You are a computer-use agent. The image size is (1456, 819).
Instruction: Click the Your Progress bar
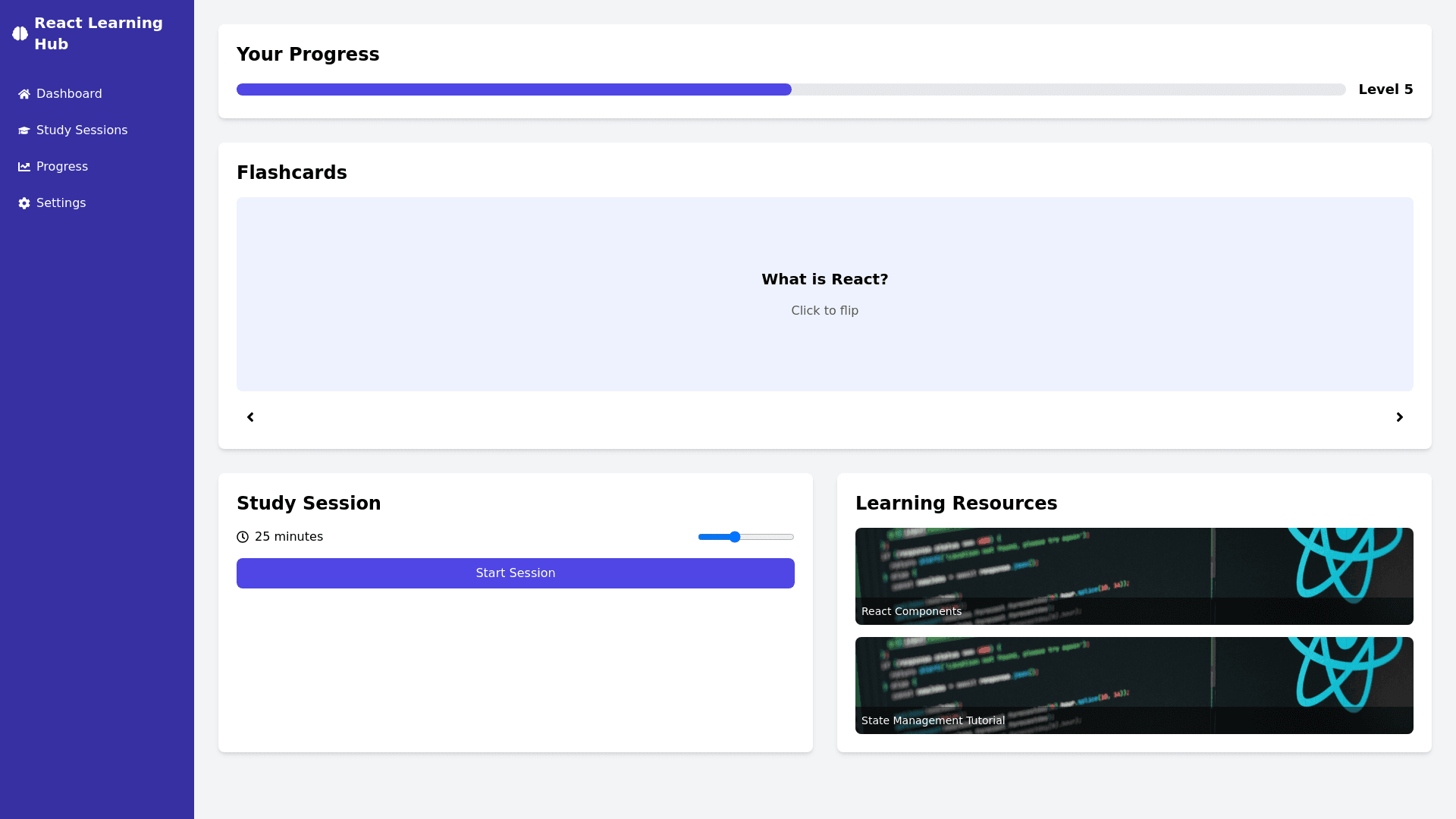click(x=790, y=89)
